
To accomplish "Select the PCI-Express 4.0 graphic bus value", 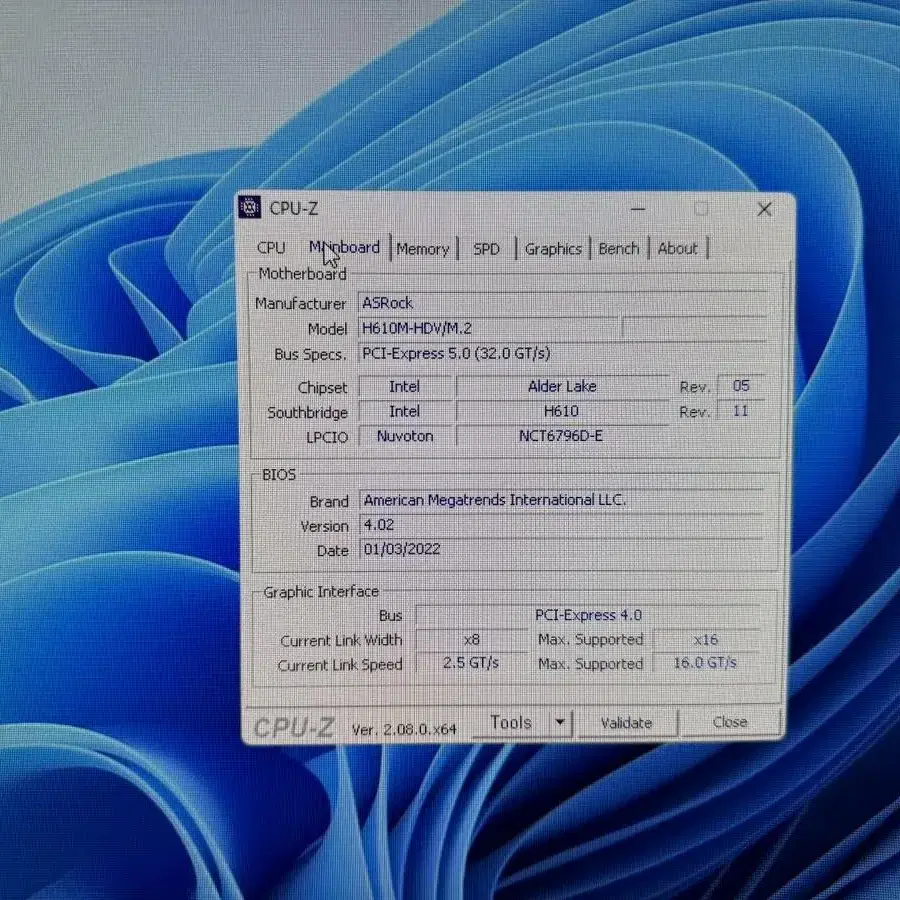I will coord(588,615).
